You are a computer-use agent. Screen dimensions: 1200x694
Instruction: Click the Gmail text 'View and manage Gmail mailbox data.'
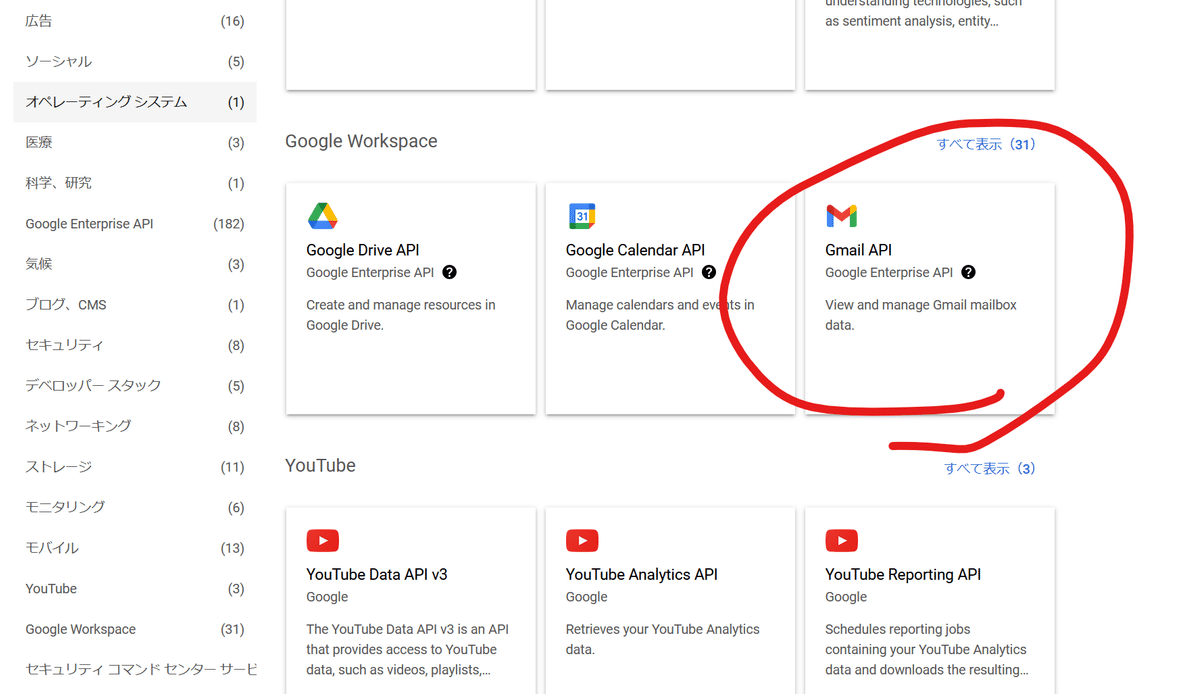(921, 315)
